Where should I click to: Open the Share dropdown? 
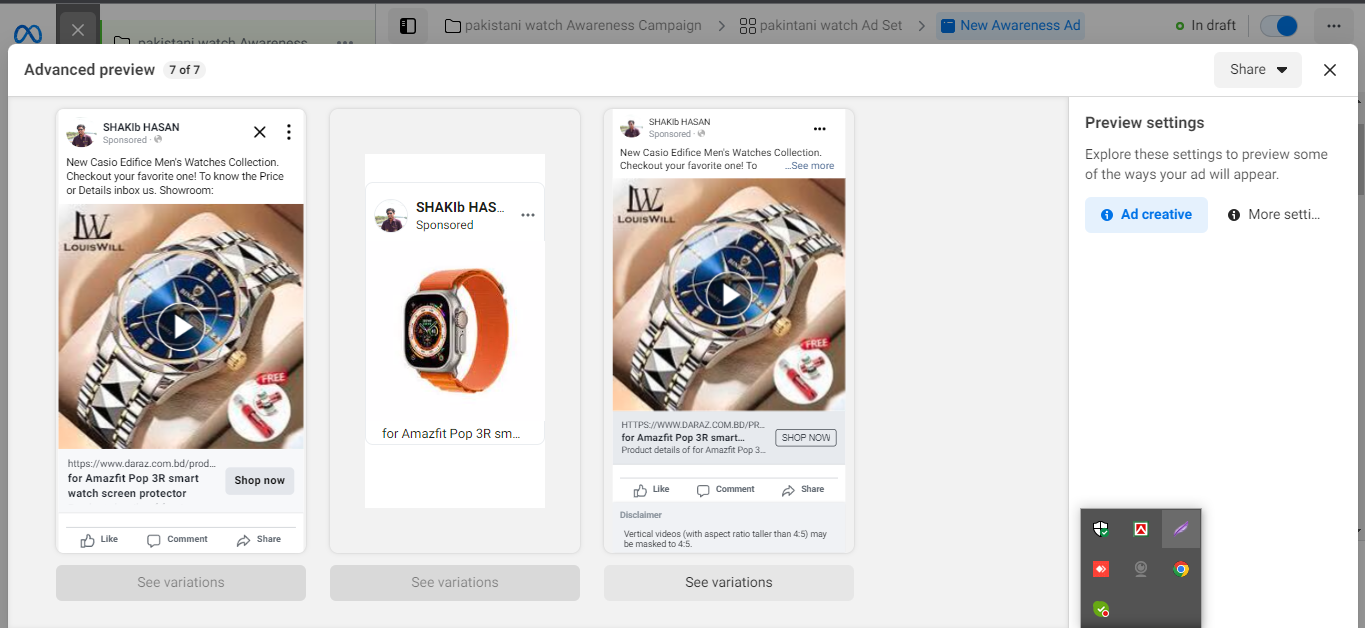[1258, 70]
